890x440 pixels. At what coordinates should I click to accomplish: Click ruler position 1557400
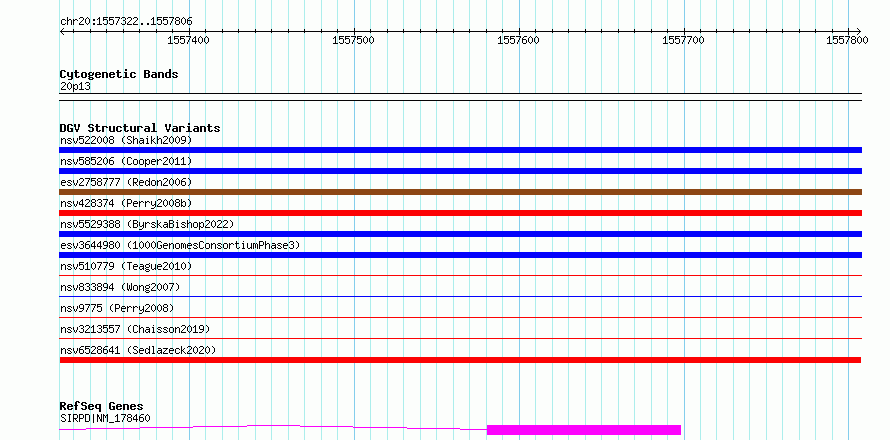[189, 40]
